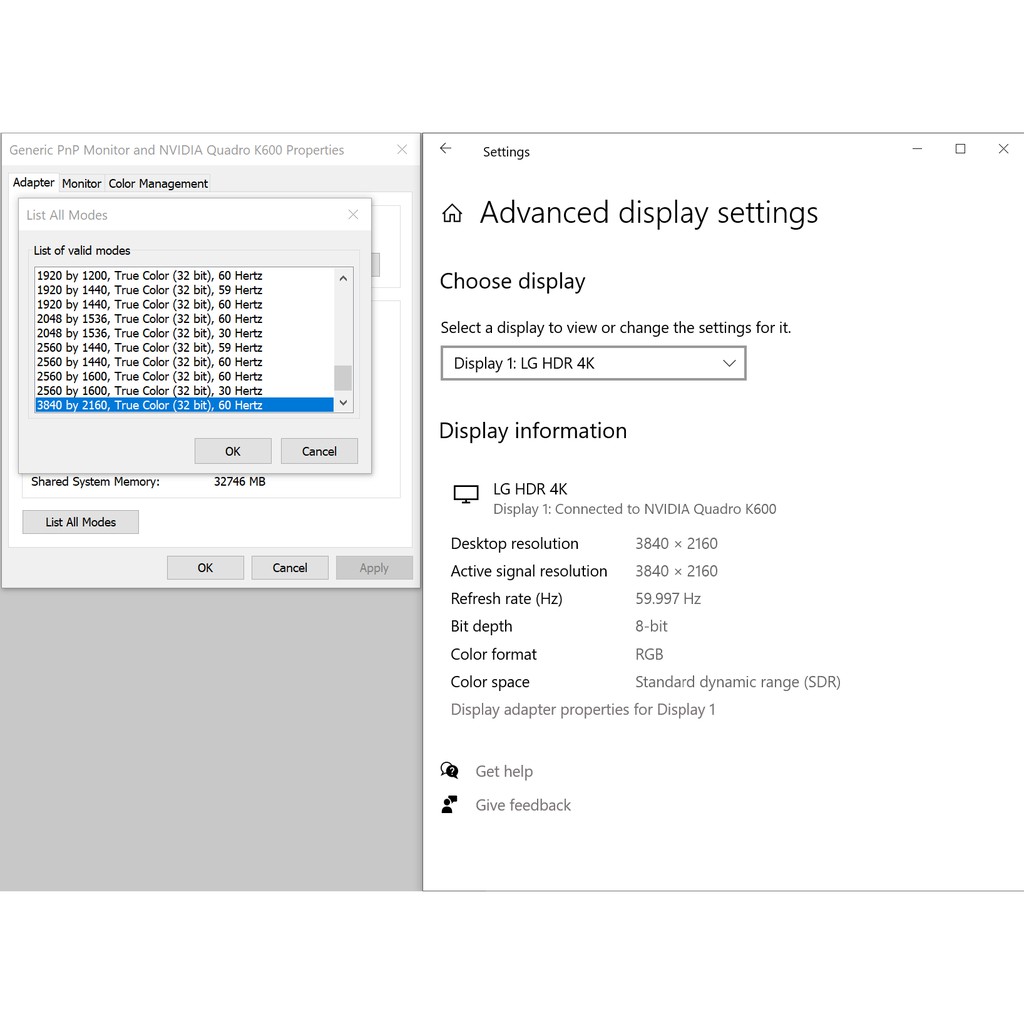
Task: Click the List All Modes button
Action: pyautogui.click(x=81, y=522)
